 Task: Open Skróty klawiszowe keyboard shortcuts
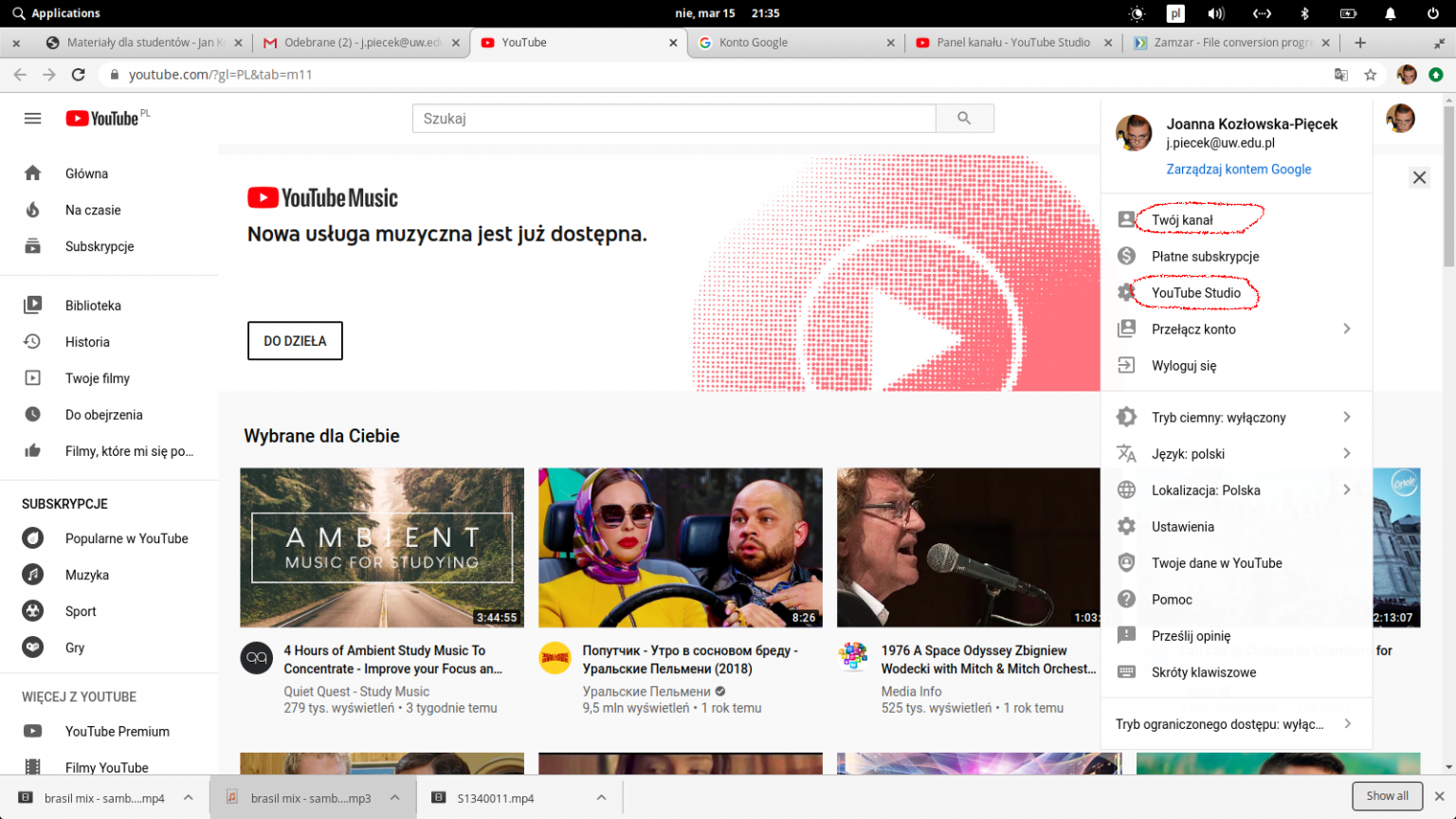click(1237, 672)
